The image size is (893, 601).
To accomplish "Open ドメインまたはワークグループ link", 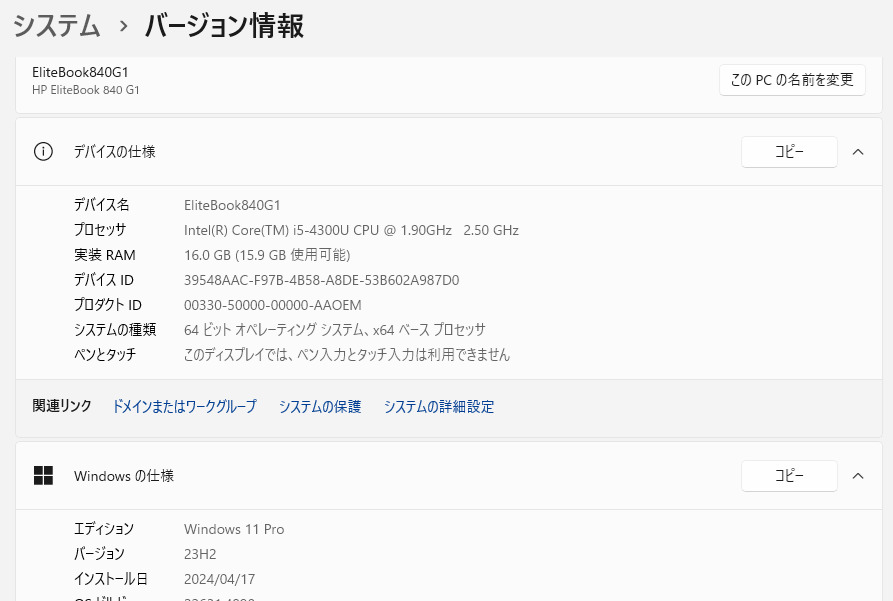I will [x=185, y=406].
